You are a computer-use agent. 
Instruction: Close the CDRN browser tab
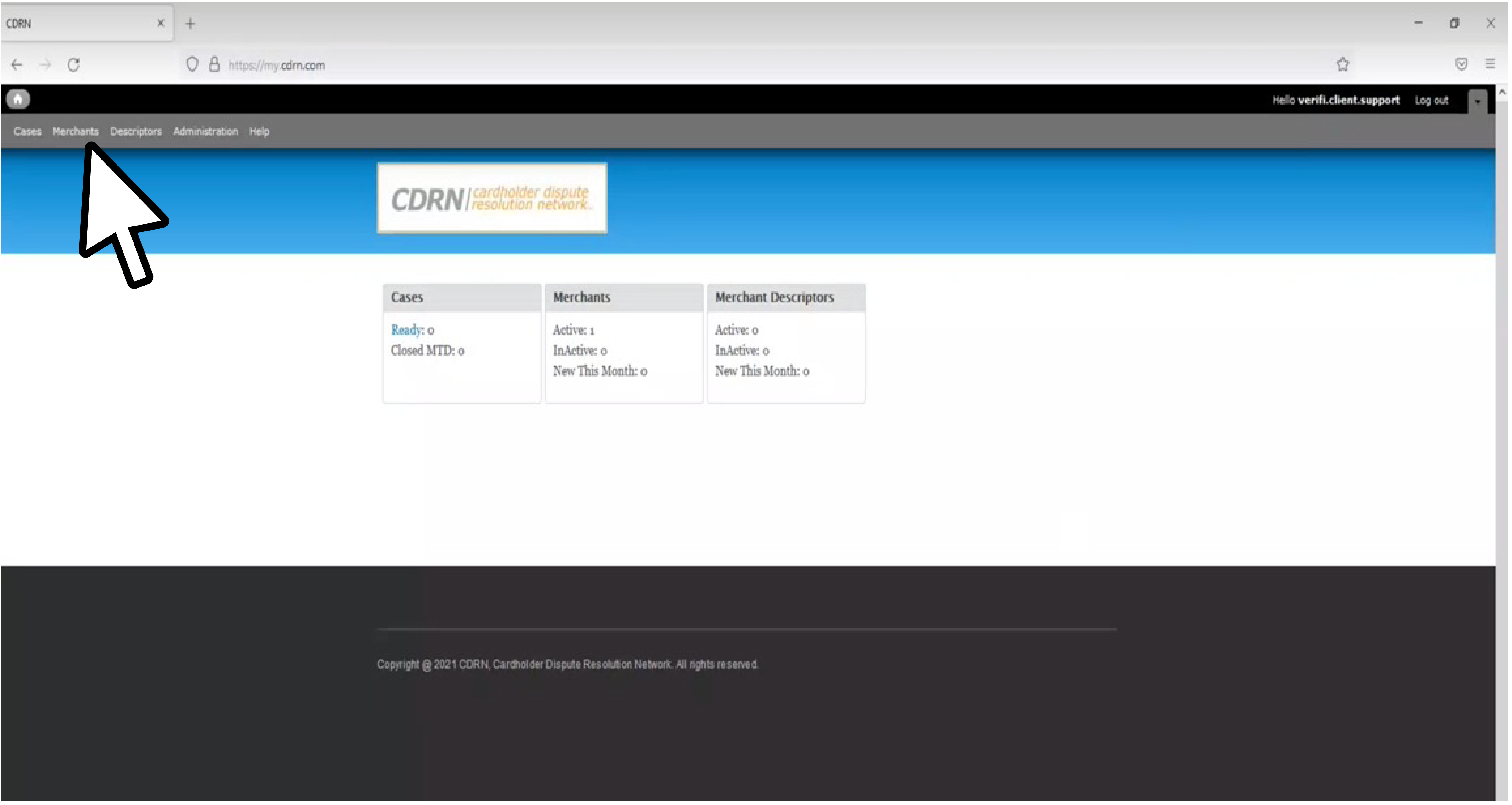[x=161, y=23]
